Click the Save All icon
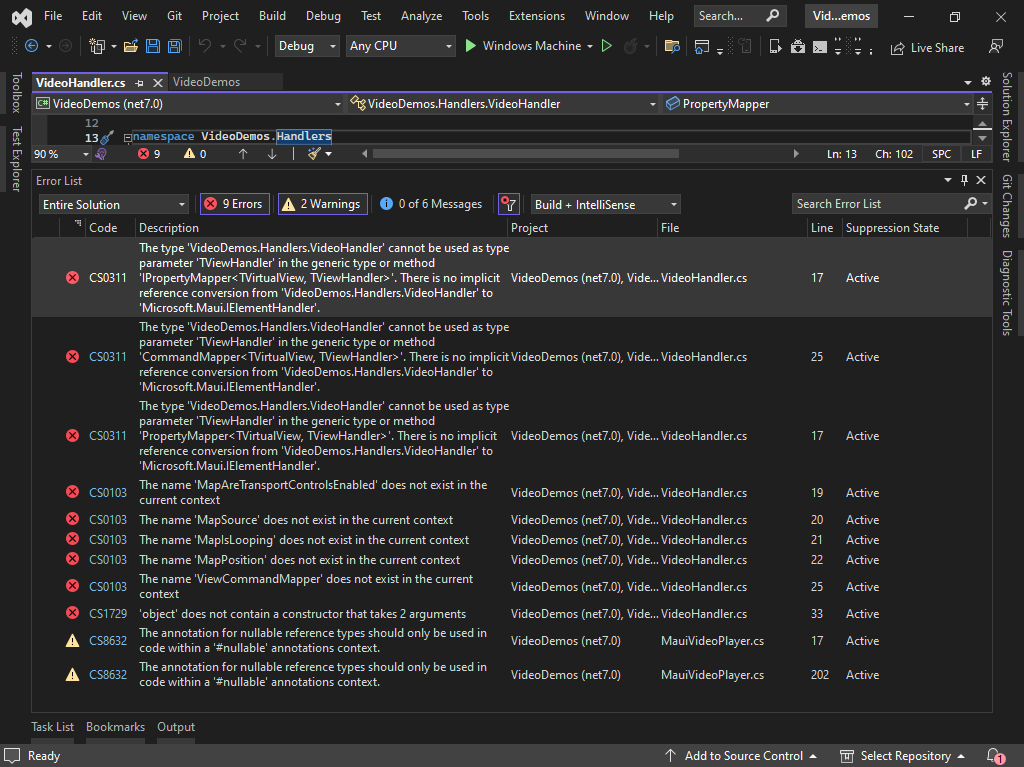The height and width of the screenshot is (767, 1024). [x=173, y=45]
